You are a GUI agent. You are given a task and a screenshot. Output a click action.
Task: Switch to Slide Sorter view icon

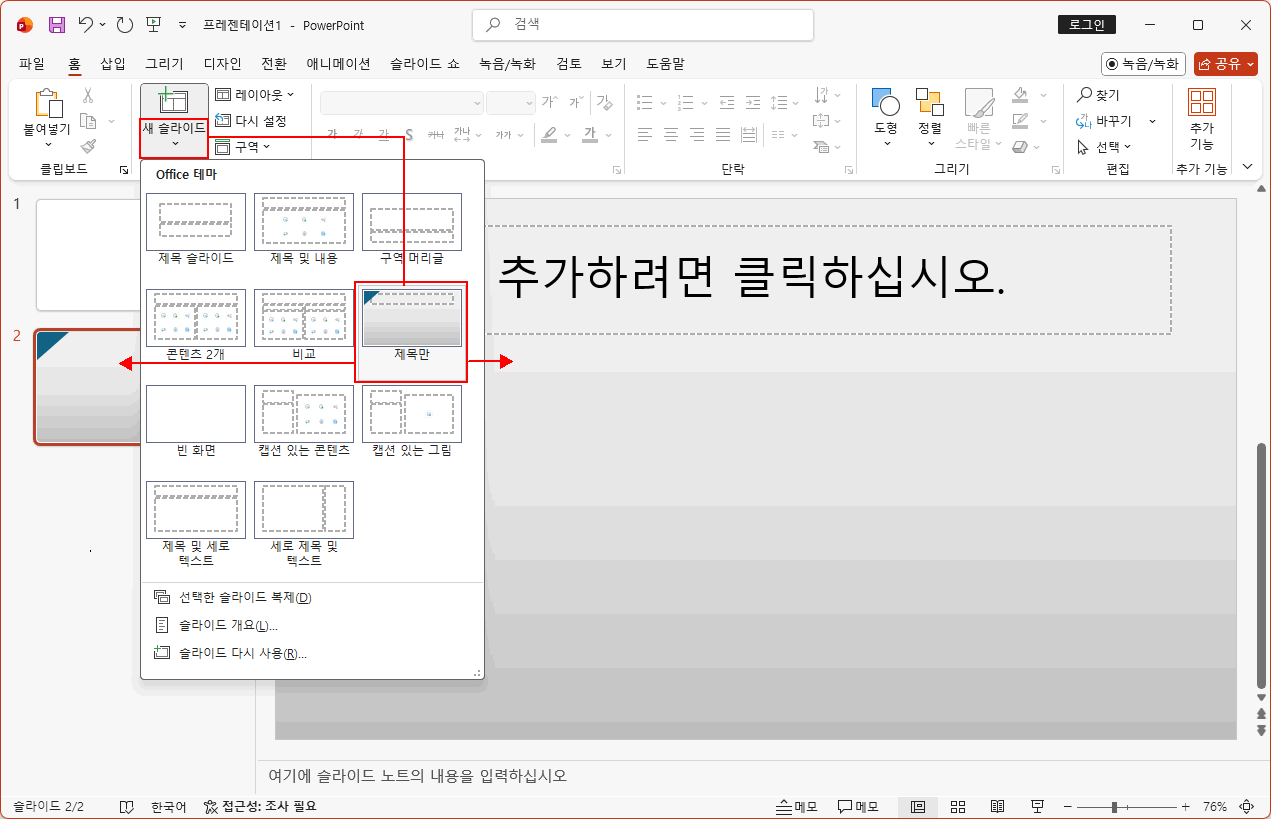[957, 806]
